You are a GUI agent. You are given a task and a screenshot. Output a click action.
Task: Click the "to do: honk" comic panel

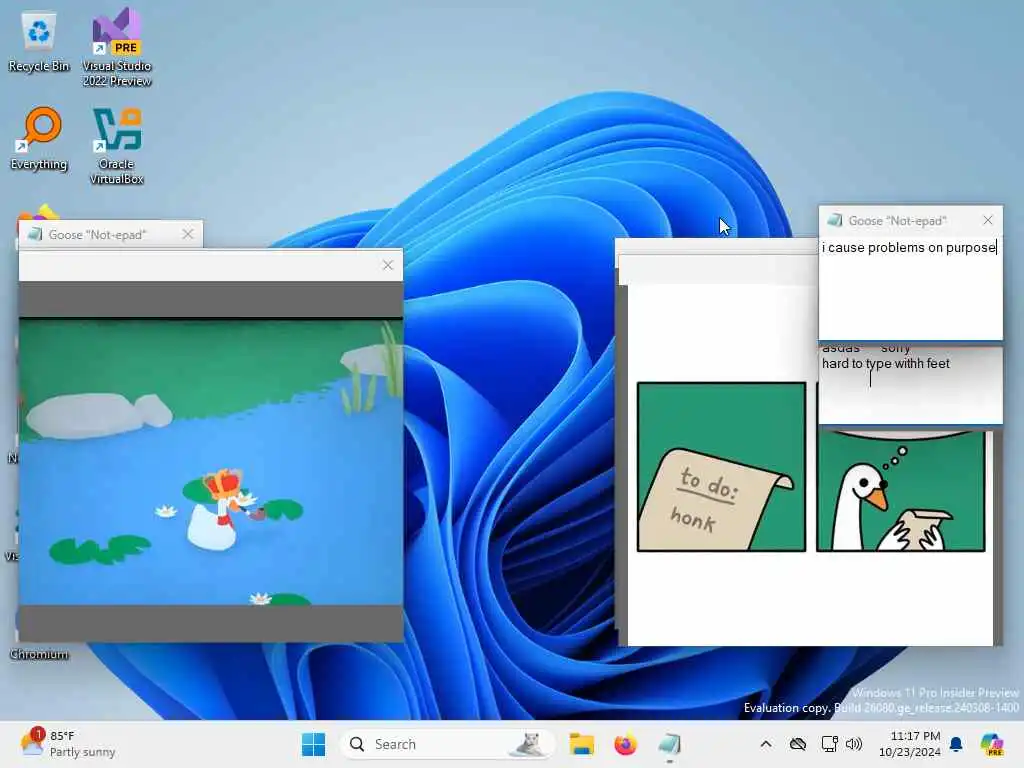[x=721, y=467]
